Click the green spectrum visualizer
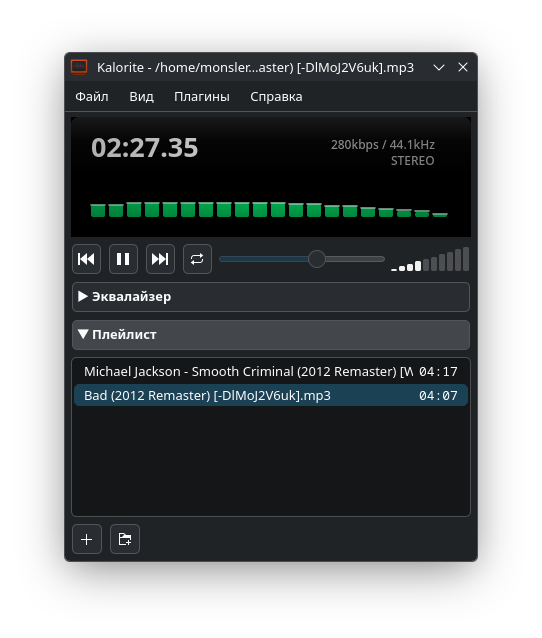The image size is (542, 638). [269, 209]
